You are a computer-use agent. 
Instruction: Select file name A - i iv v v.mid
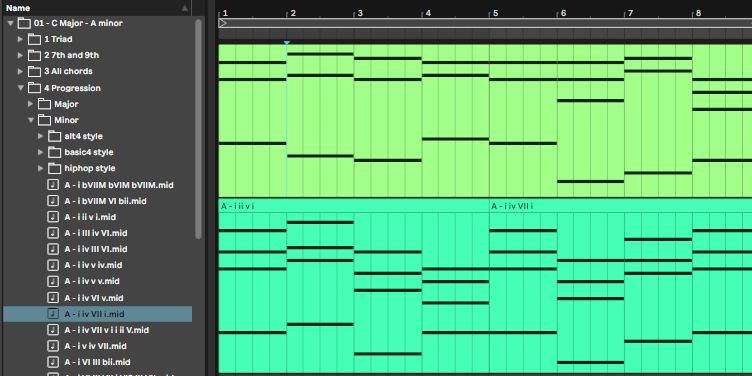92,281
